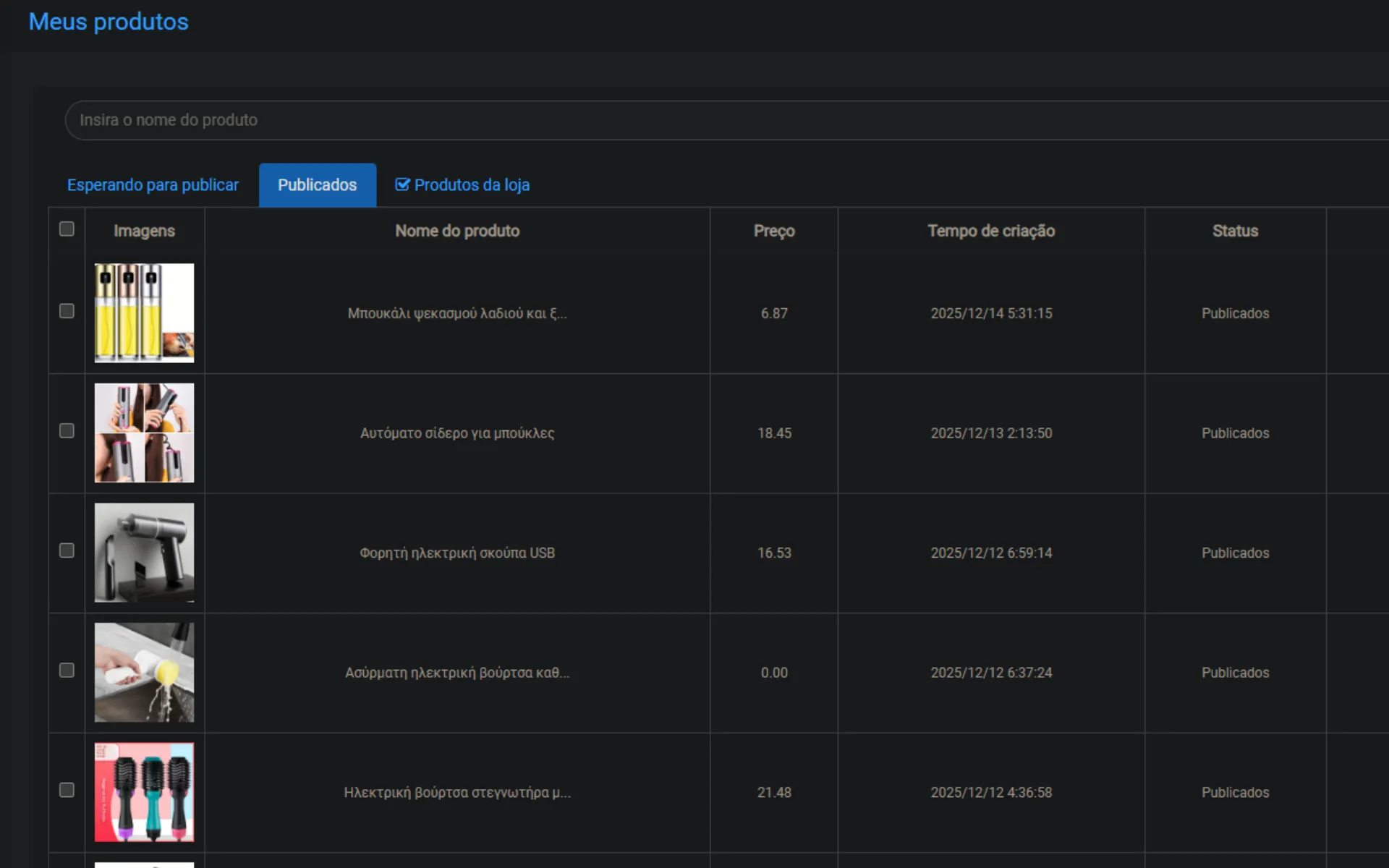The image size is (1389, 868).
Task: Open the hair dryer brush thumbnail
Action: 145,792
